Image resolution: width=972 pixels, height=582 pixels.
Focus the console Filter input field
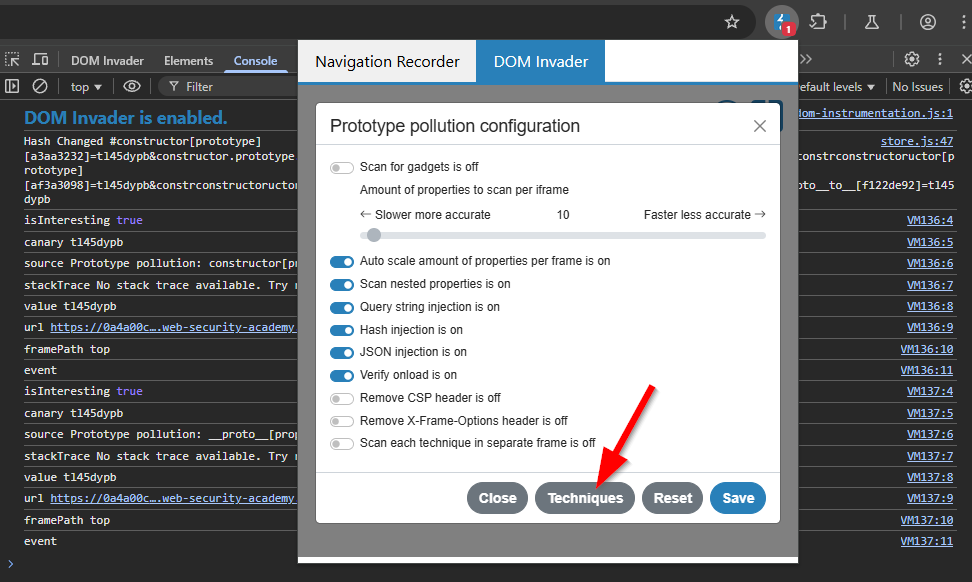[x=229, y=87]
